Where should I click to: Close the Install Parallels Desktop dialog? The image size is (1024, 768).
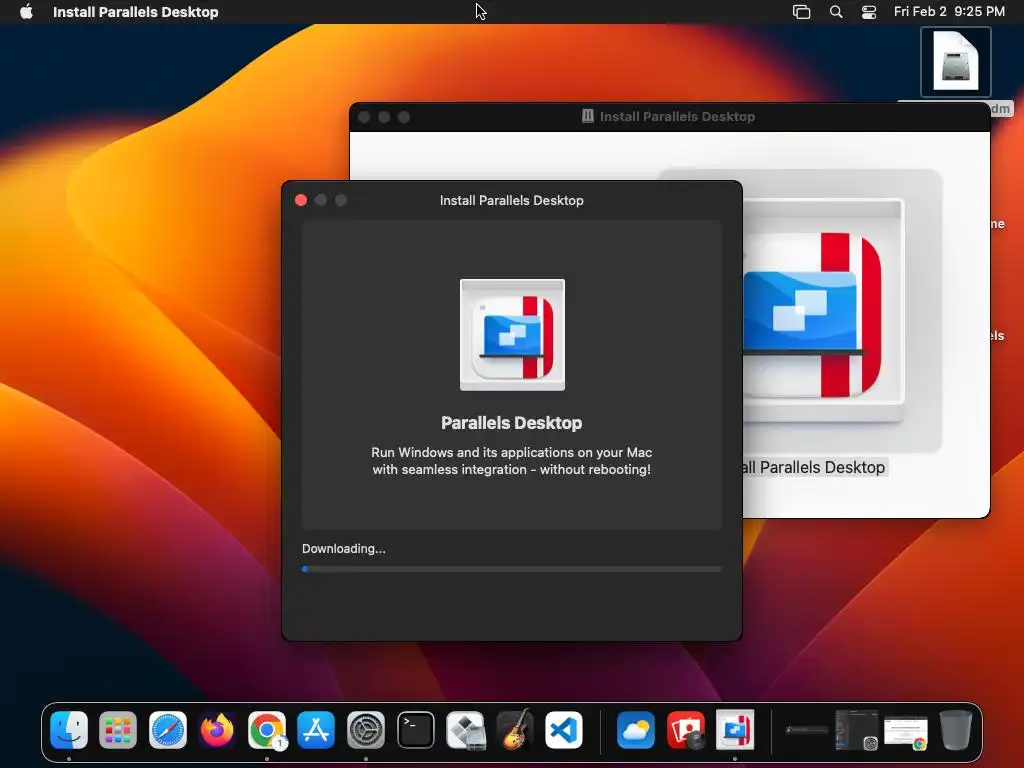pos(301,200)
